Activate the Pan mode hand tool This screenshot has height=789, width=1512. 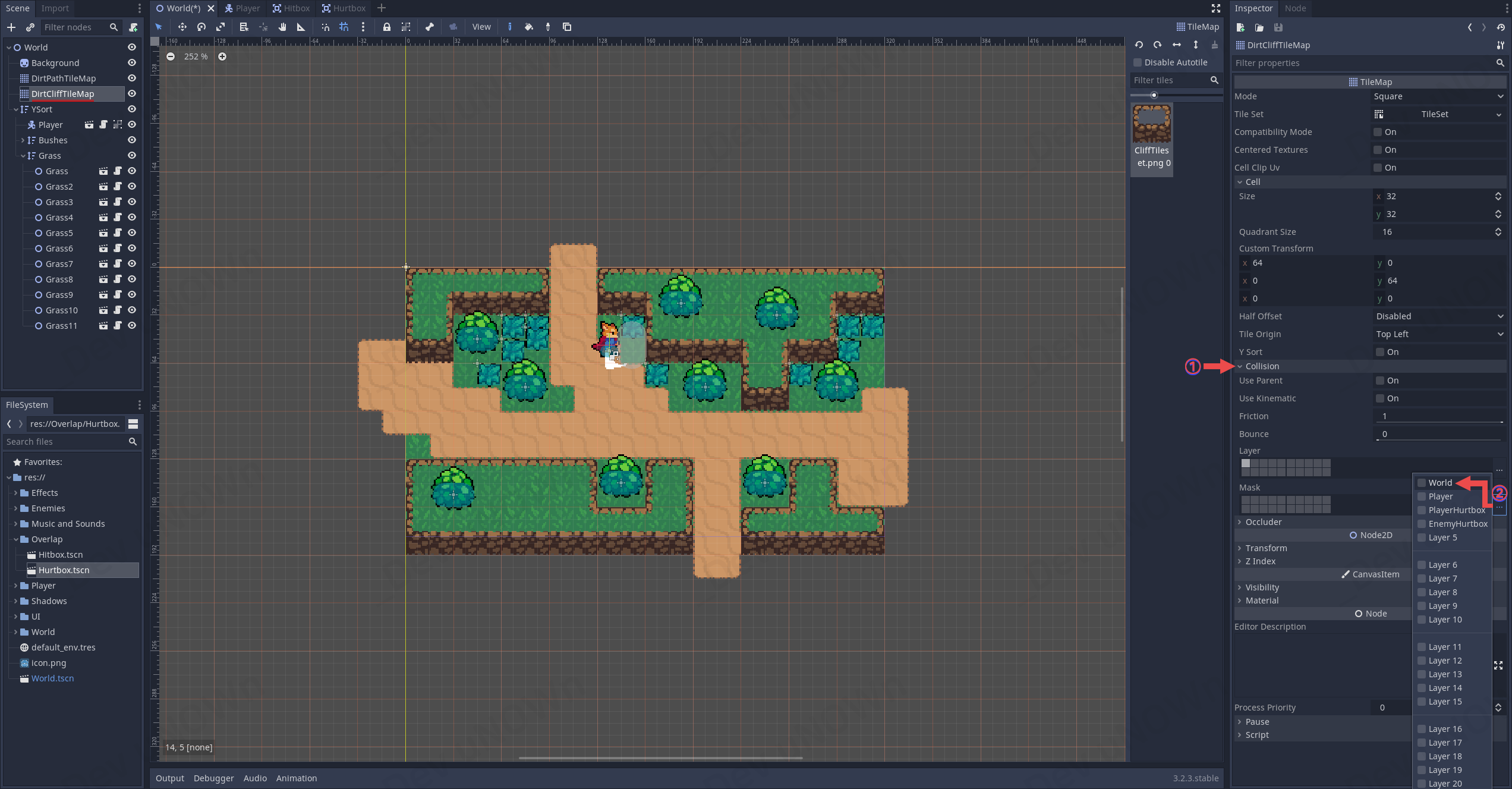coord(282,27)
